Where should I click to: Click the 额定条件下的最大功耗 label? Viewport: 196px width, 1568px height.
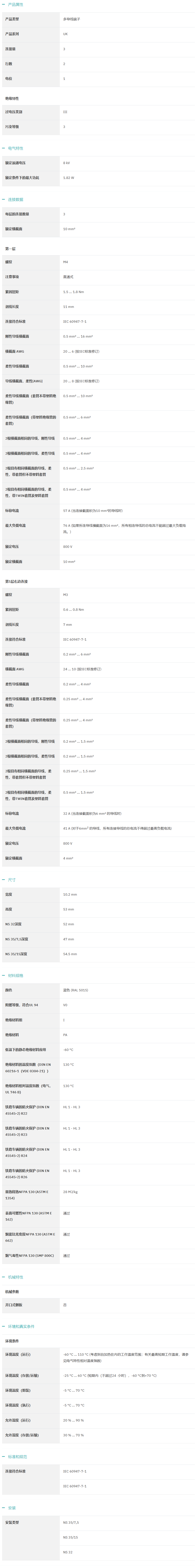[x=22, y=178]
